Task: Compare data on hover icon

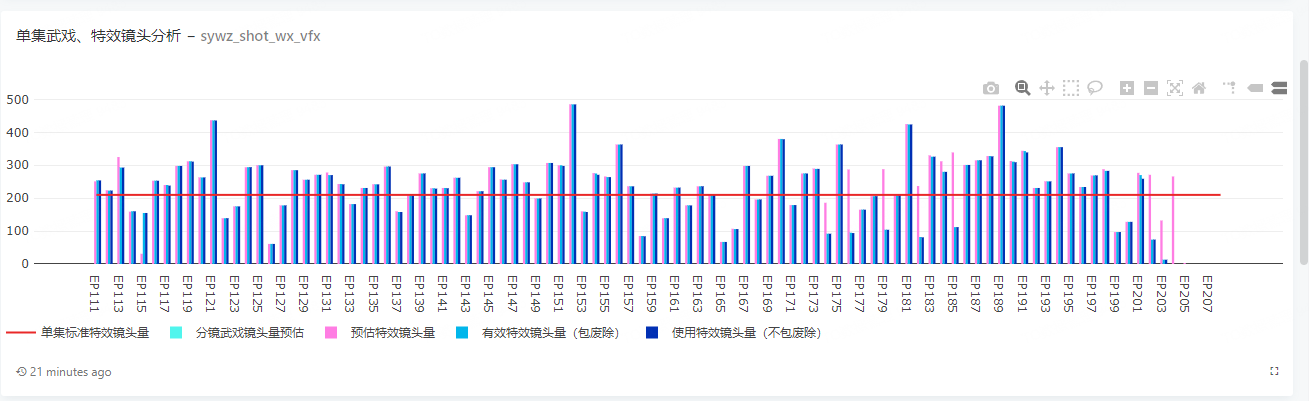Action: click(x=1279, y=88)
